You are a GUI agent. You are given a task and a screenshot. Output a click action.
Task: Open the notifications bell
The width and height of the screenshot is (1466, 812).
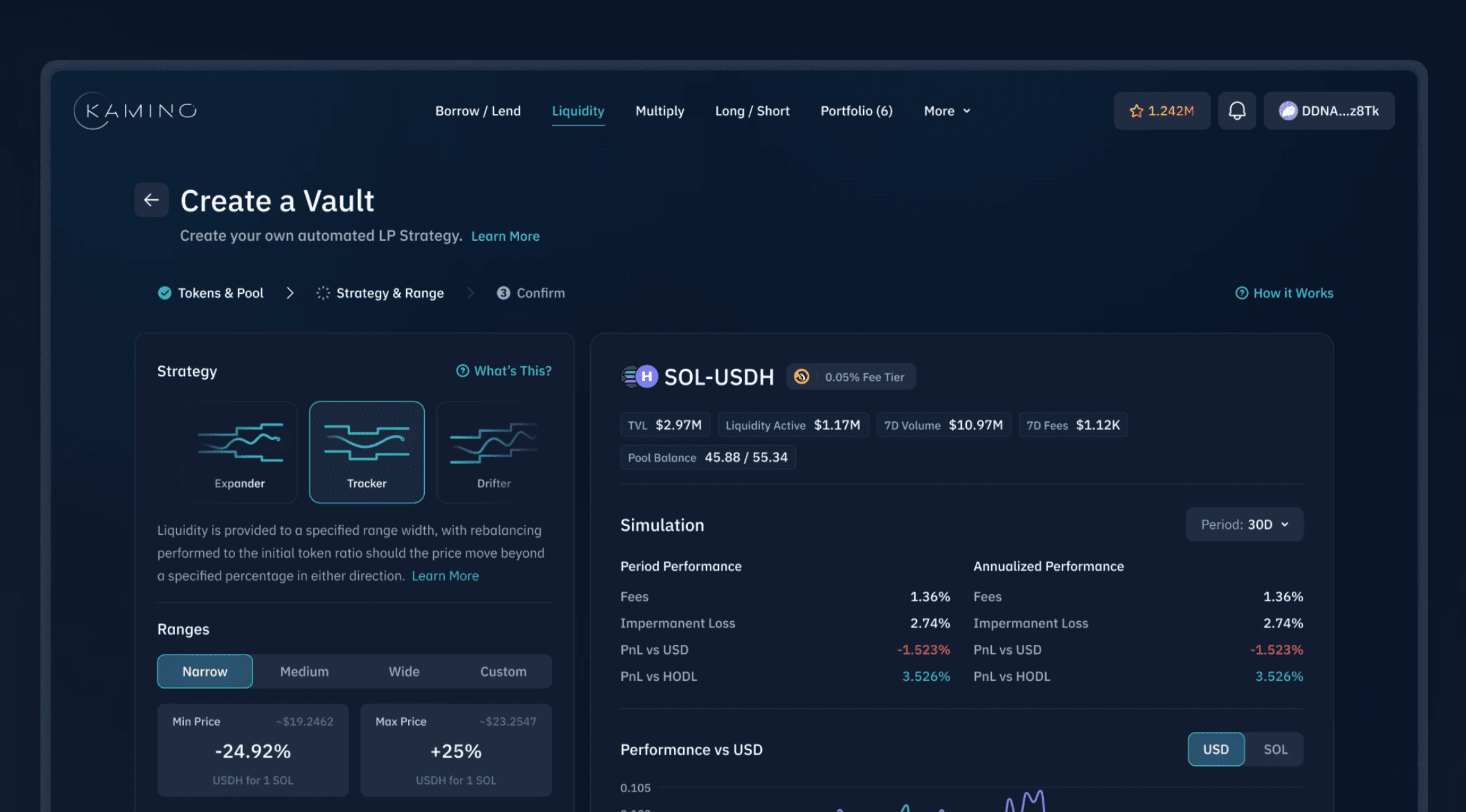click(x=1237, y=111)
